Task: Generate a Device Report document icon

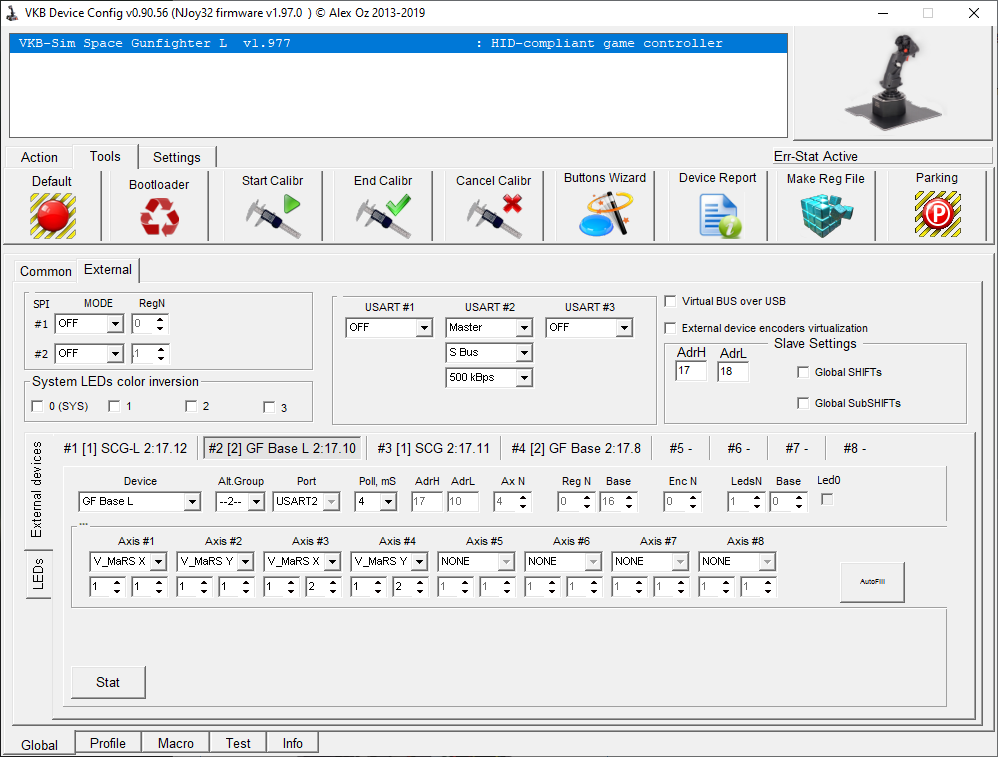Action: 719,216
